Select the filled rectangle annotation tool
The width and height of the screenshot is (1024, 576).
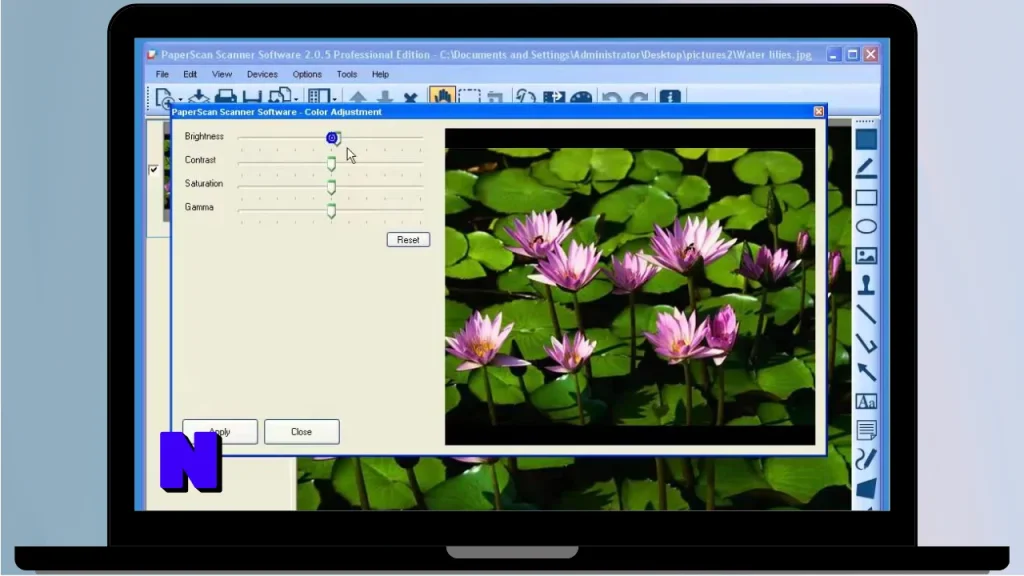866,139
